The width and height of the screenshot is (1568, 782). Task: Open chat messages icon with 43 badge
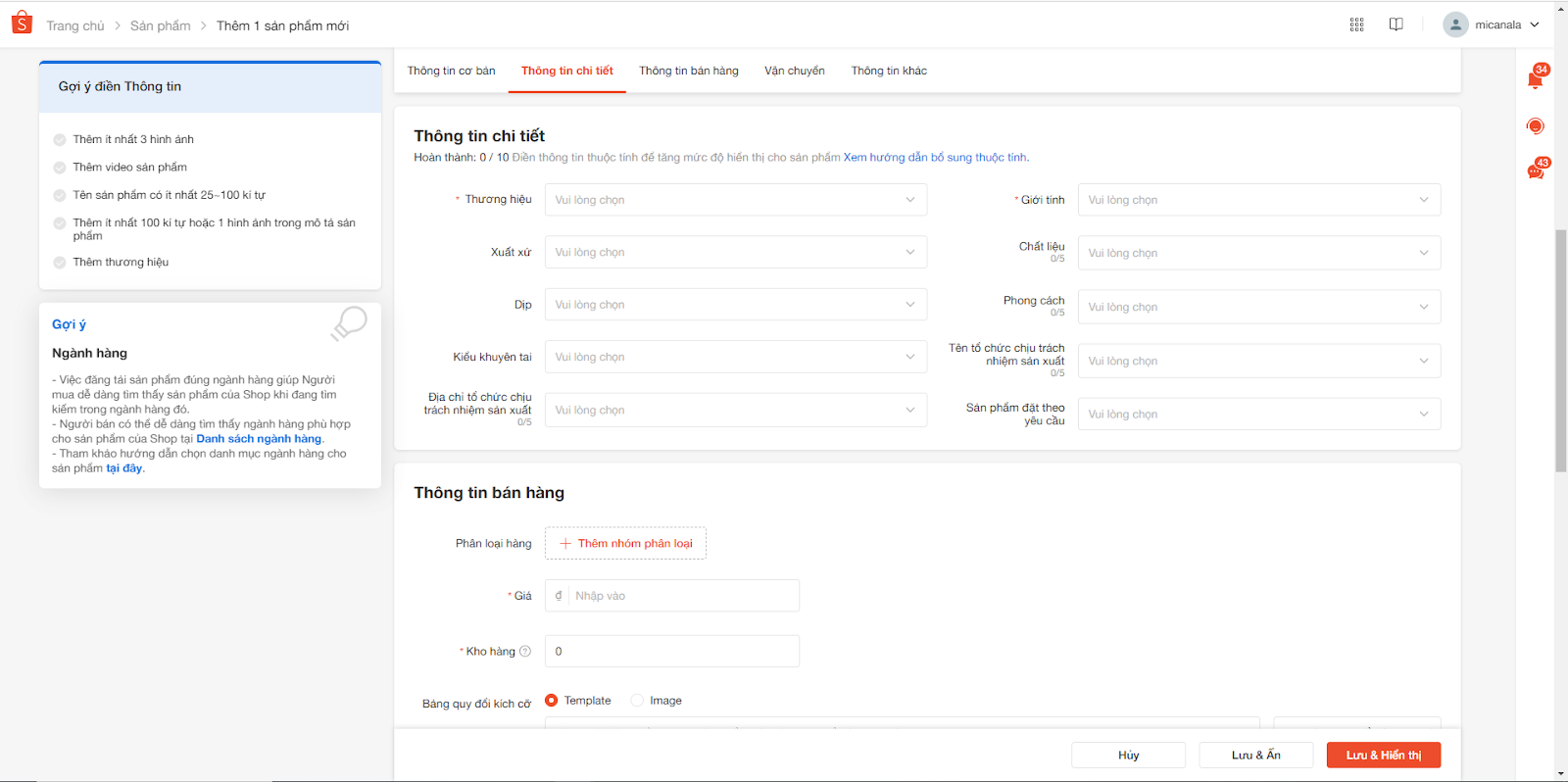click(1536, 171)
